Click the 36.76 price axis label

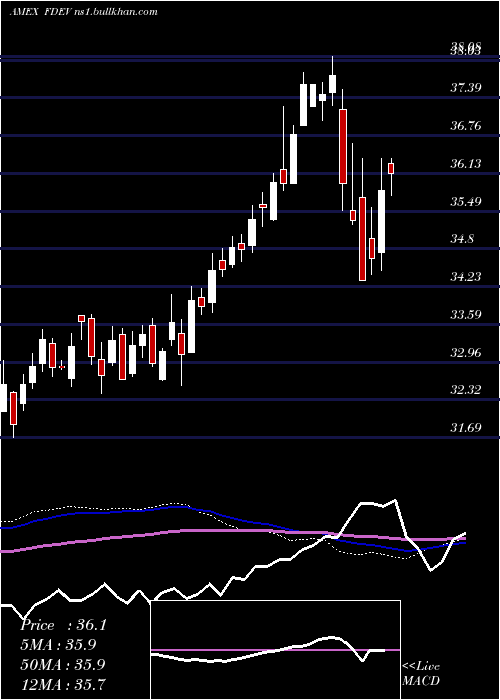466,126
